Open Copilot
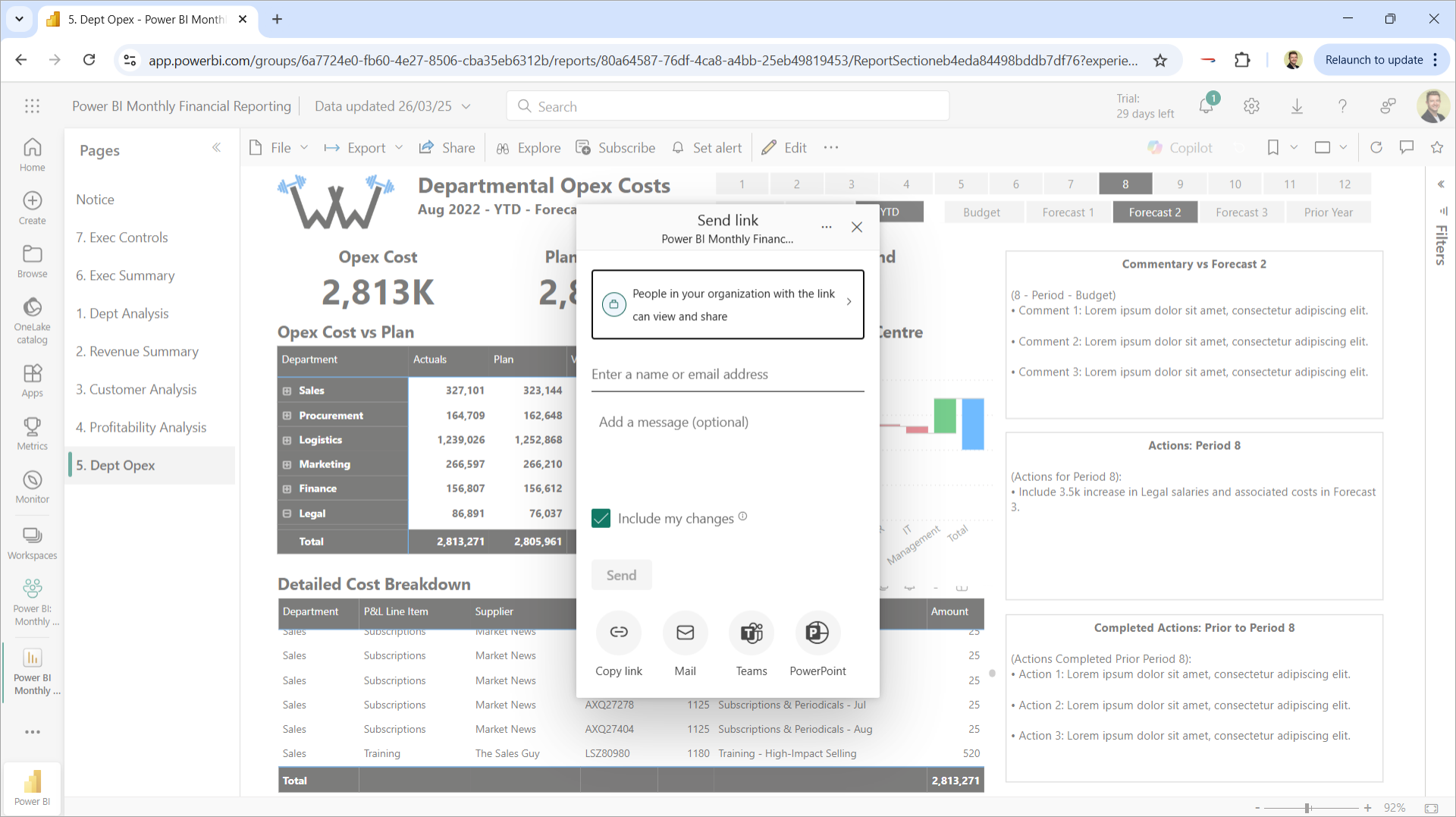 [1180, 148]
